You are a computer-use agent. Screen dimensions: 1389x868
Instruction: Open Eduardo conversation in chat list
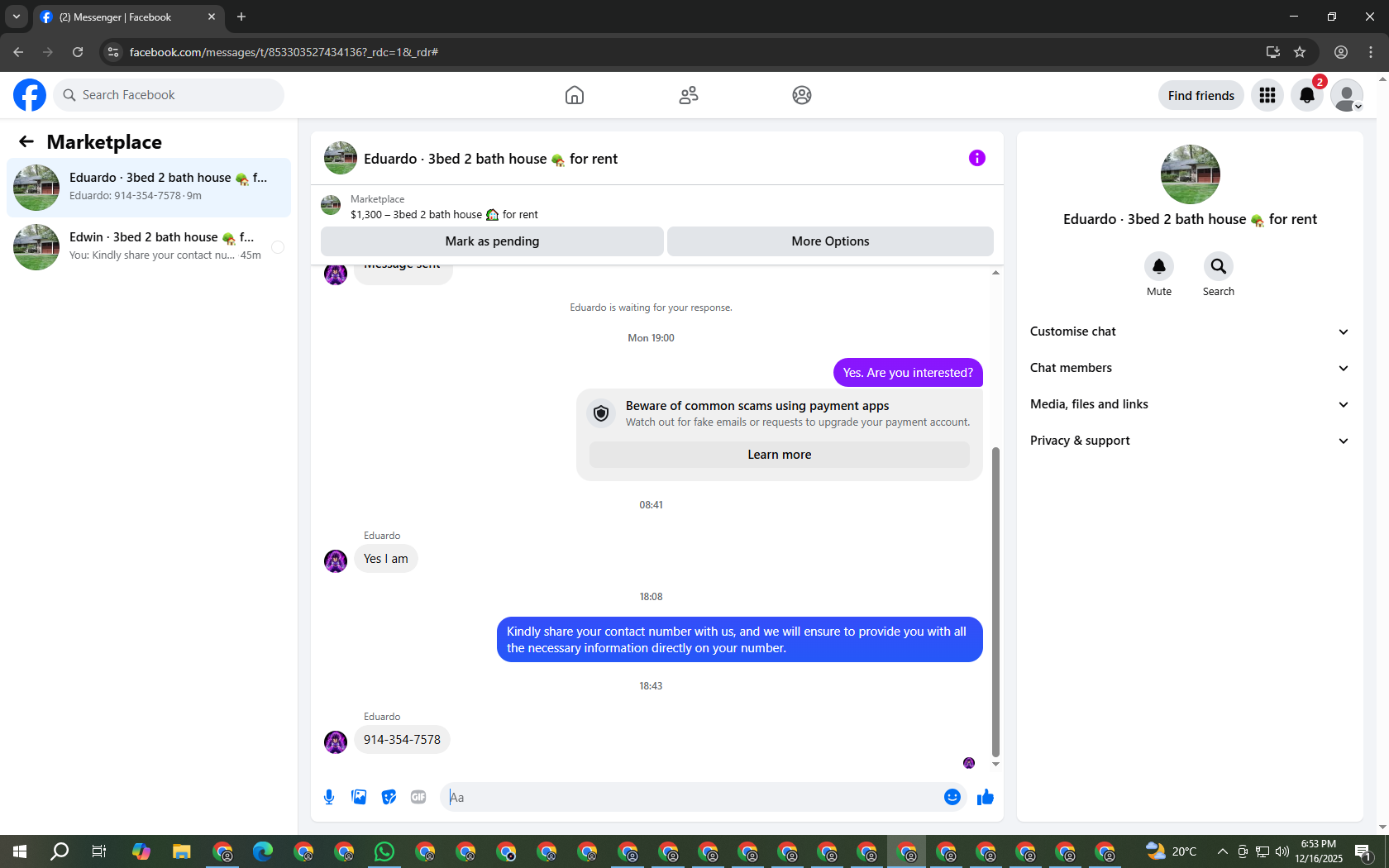coord(149,188)
